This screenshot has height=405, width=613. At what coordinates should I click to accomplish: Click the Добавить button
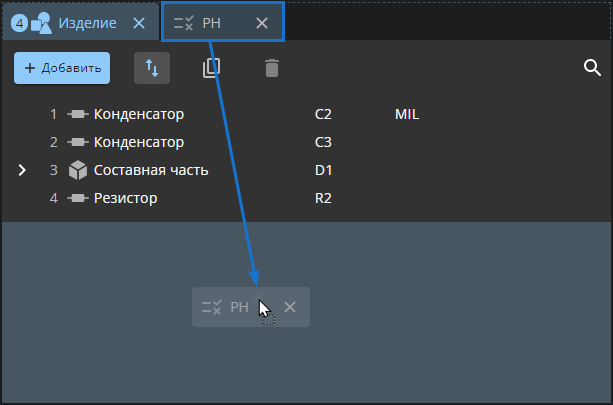point(62,68)
